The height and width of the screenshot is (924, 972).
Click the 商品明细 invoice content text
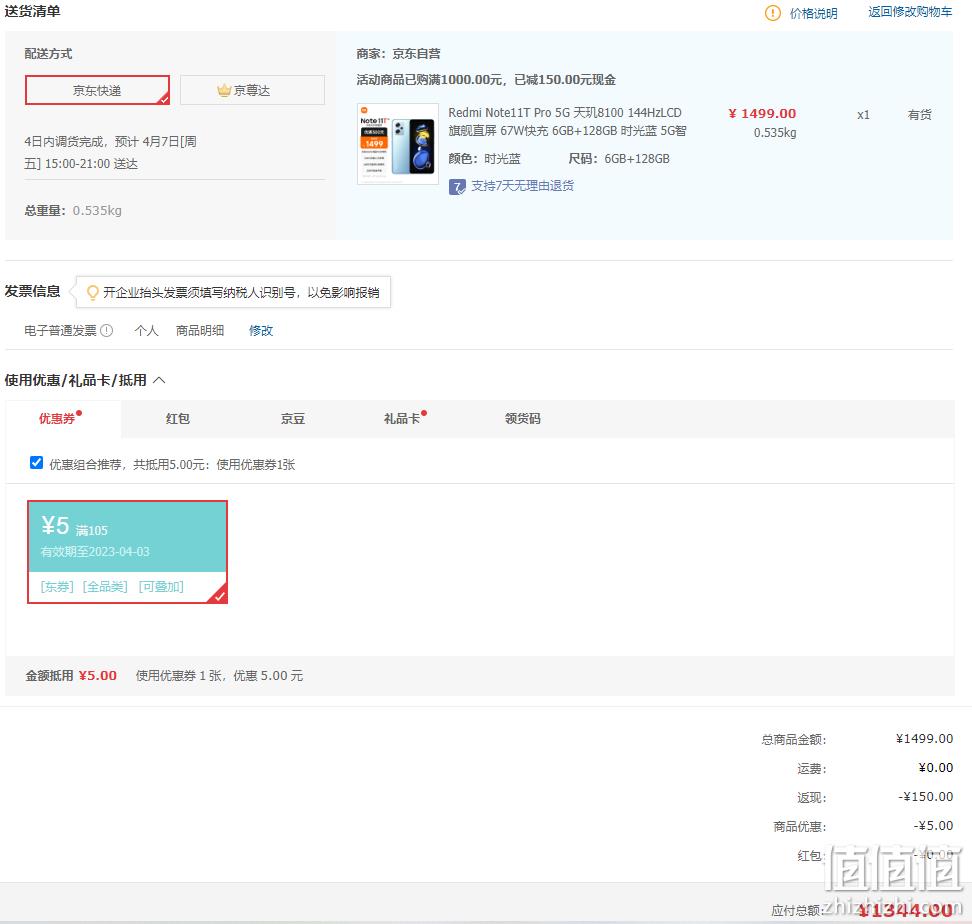200,331
